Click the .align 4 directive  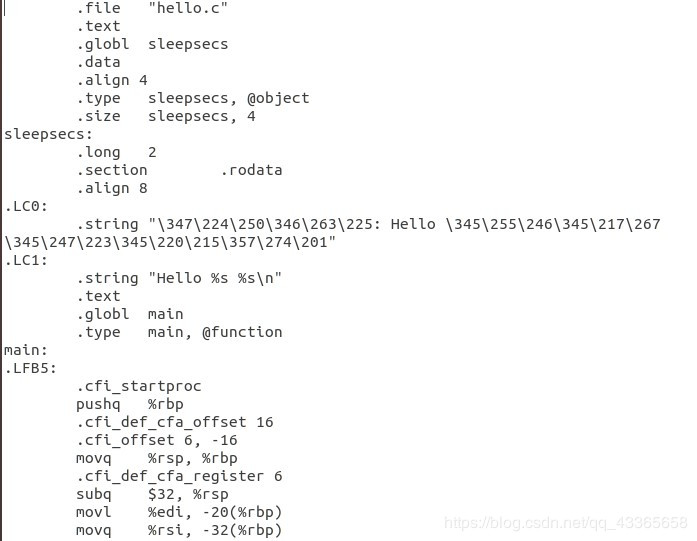[x=112, y=80]
